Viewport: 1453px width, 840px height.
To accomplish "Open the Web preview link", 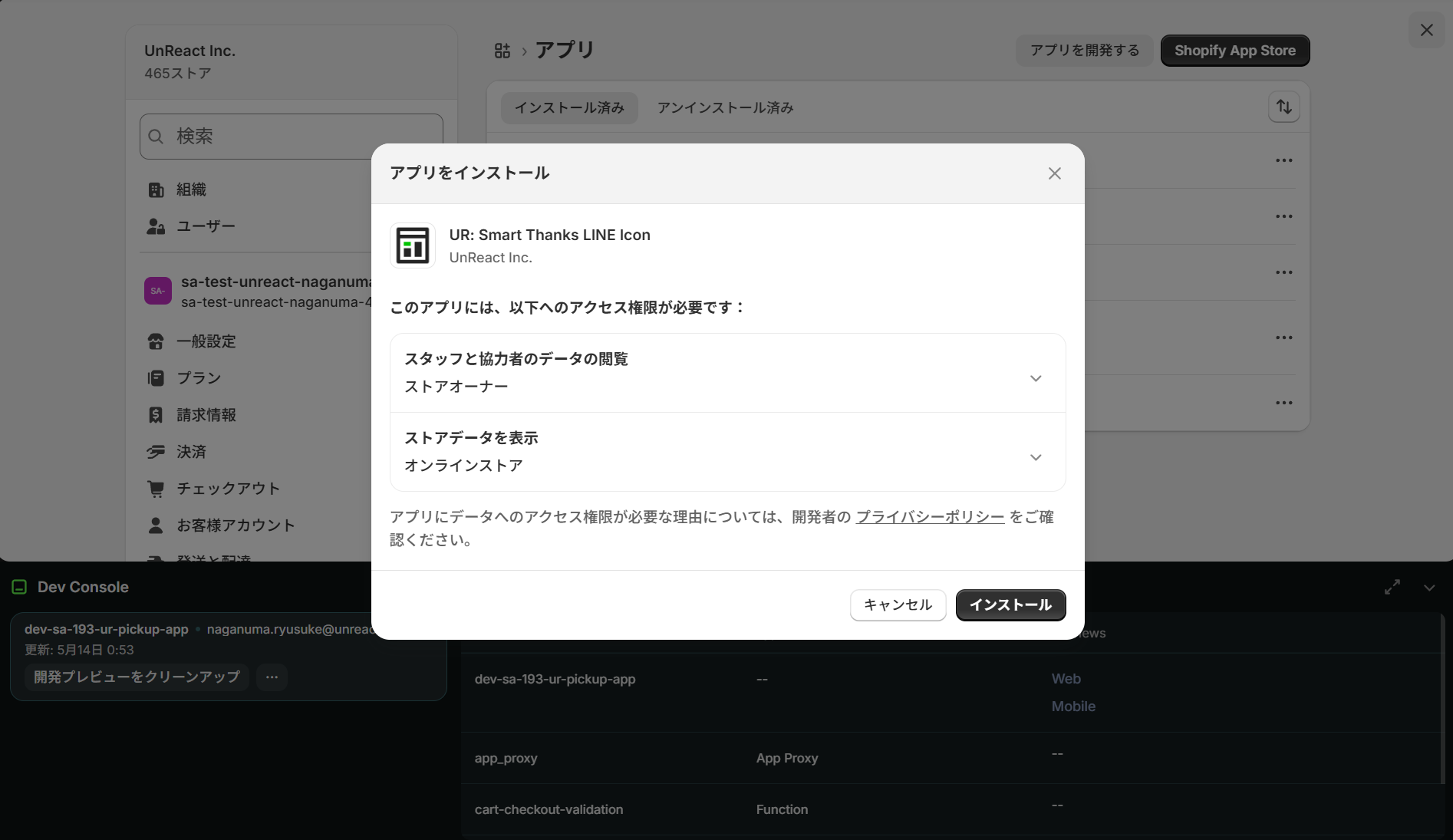I will point(1066,679).
